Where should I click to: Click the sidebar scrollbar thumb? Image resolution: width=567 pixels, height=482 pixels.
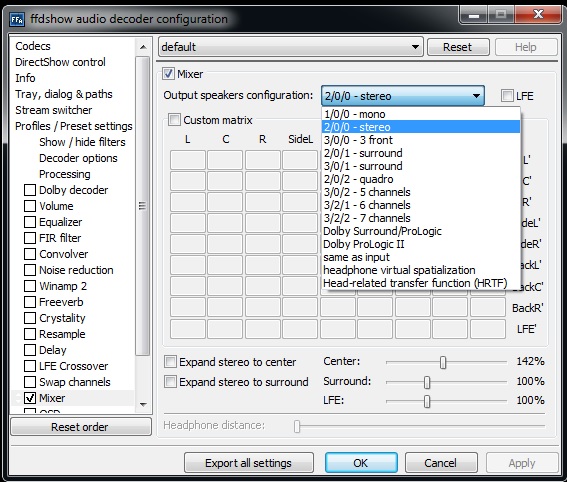point(143,206)
